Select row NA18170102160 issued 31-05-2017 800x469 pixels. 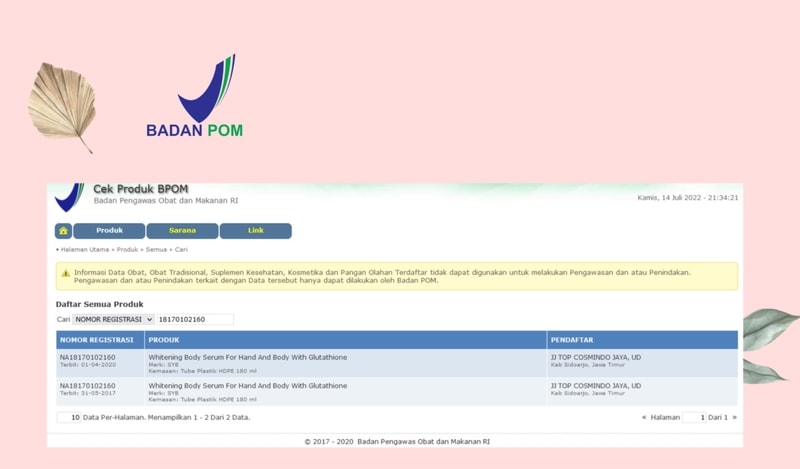point(397,392)
